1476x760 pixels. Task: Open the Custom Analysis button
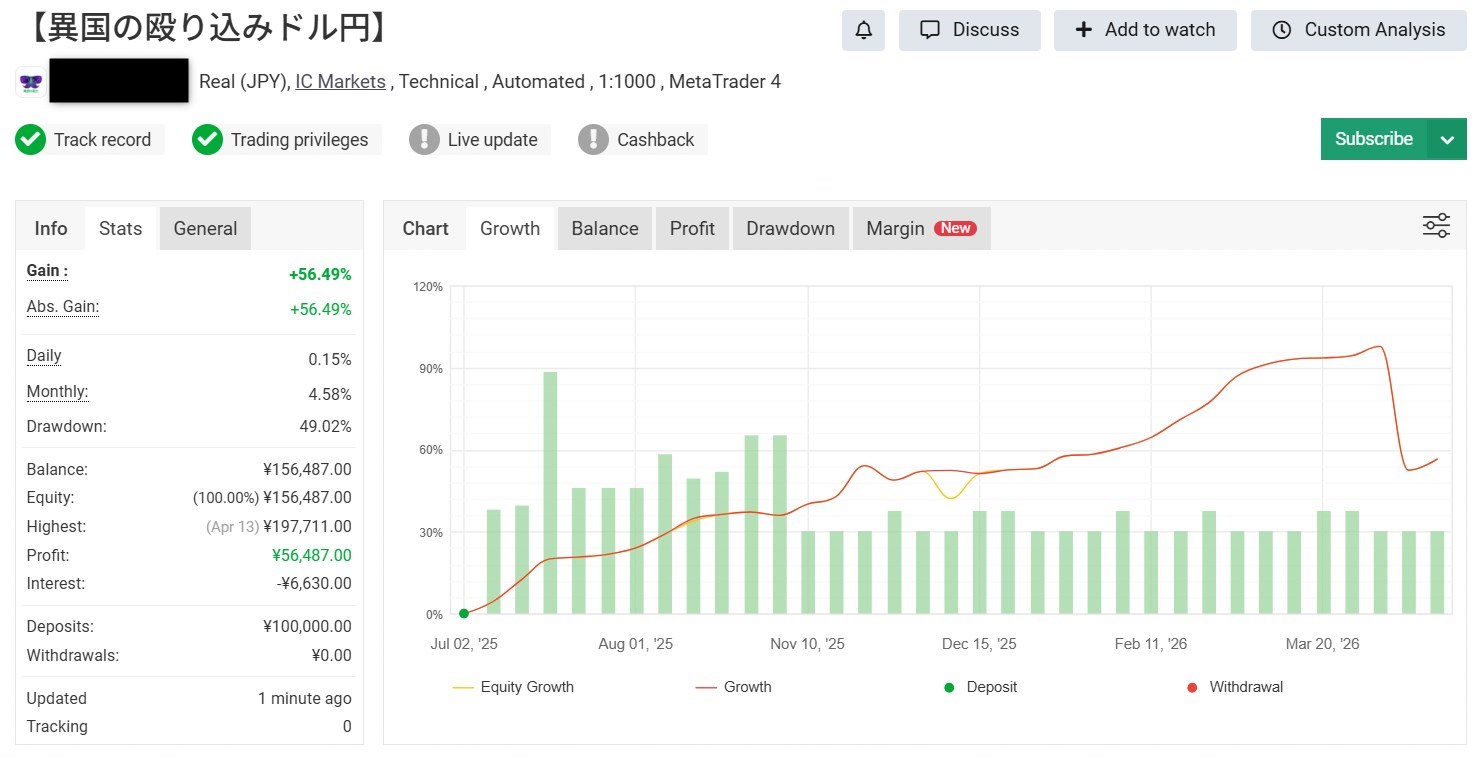tap(1358, 30)
